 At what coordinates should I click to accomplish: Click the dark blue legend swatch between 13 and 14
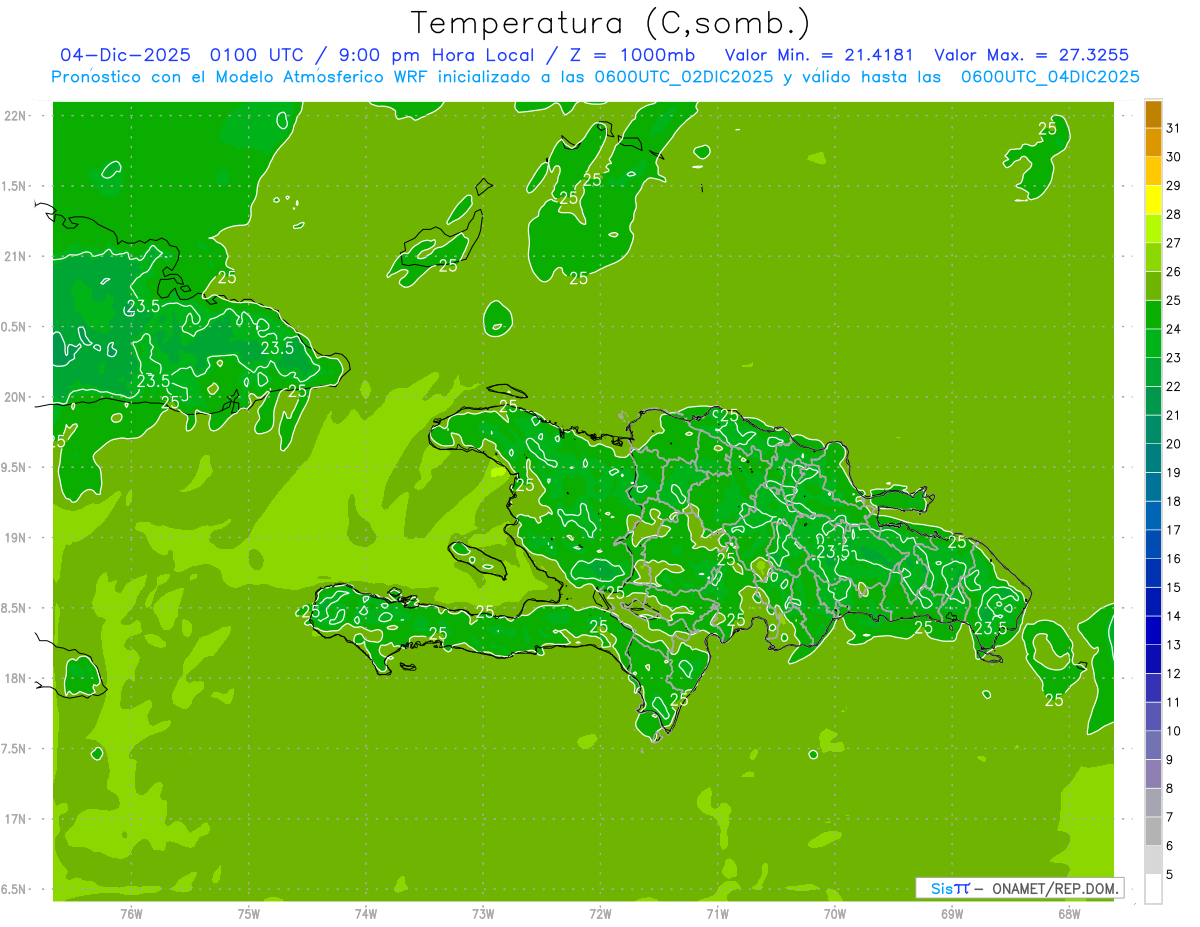pyautogui.click(x=1153, y=630)
